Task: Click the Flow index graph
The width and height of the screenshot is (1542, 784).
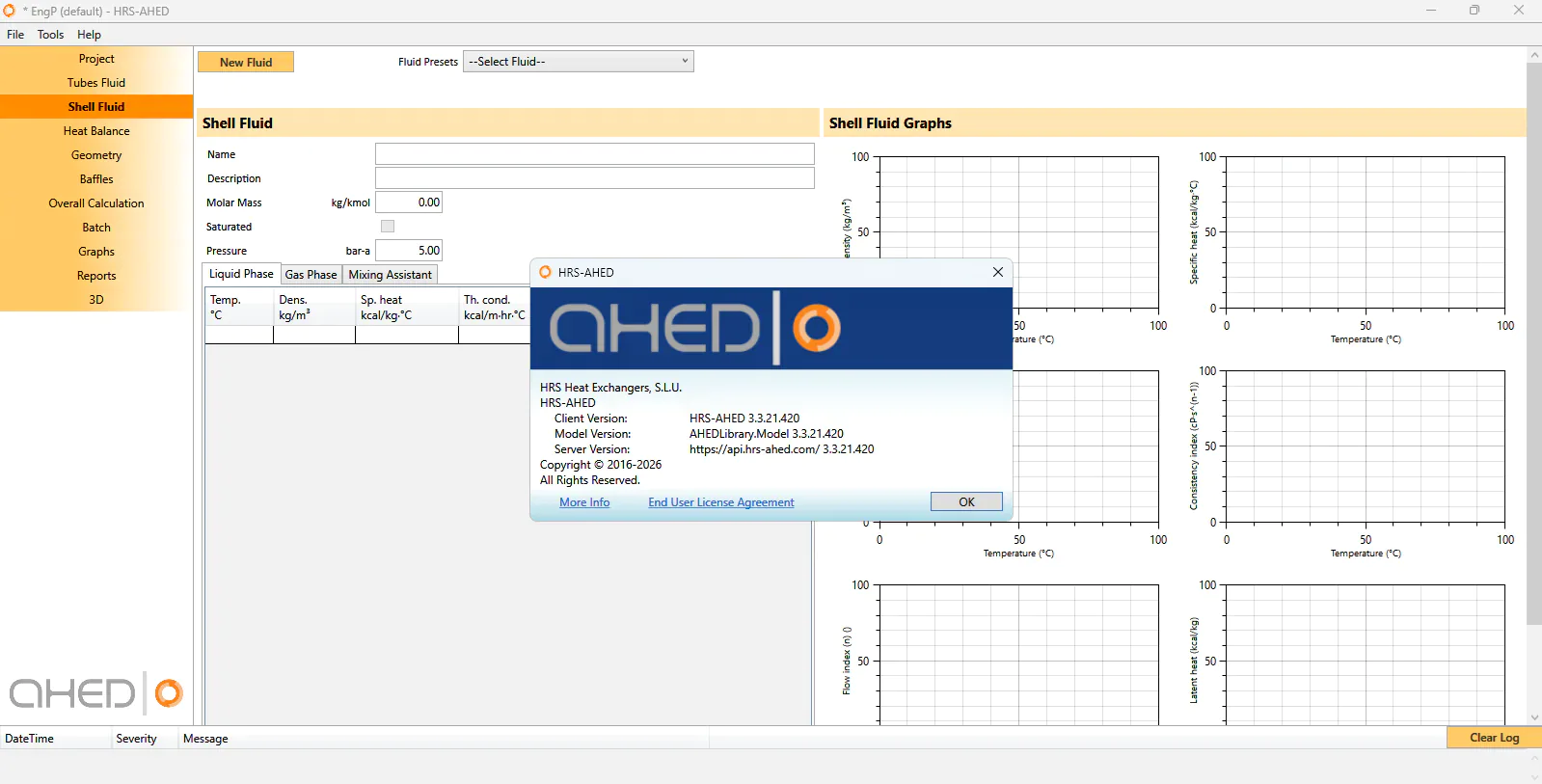Action: pos(1018,655)
